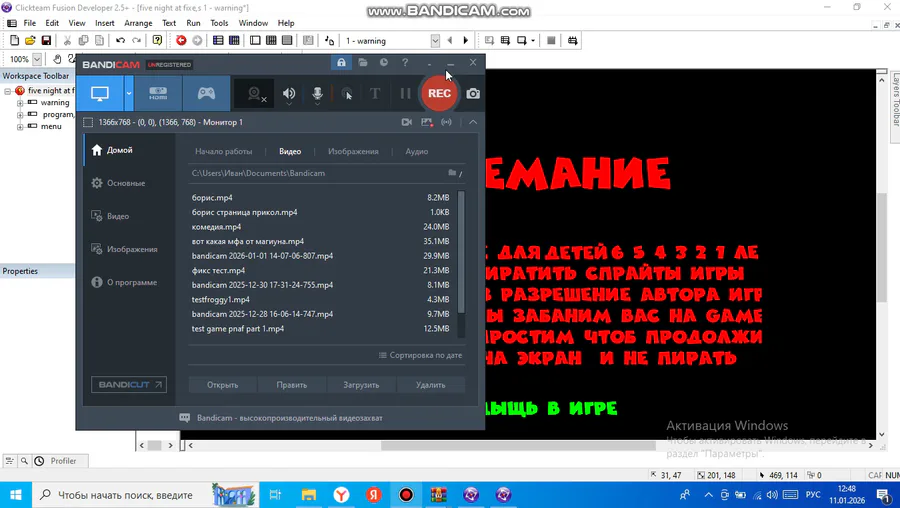This screenshot has width=900, height=508.
Task: Switch to the Аудио tab
Action: point(417,152)
